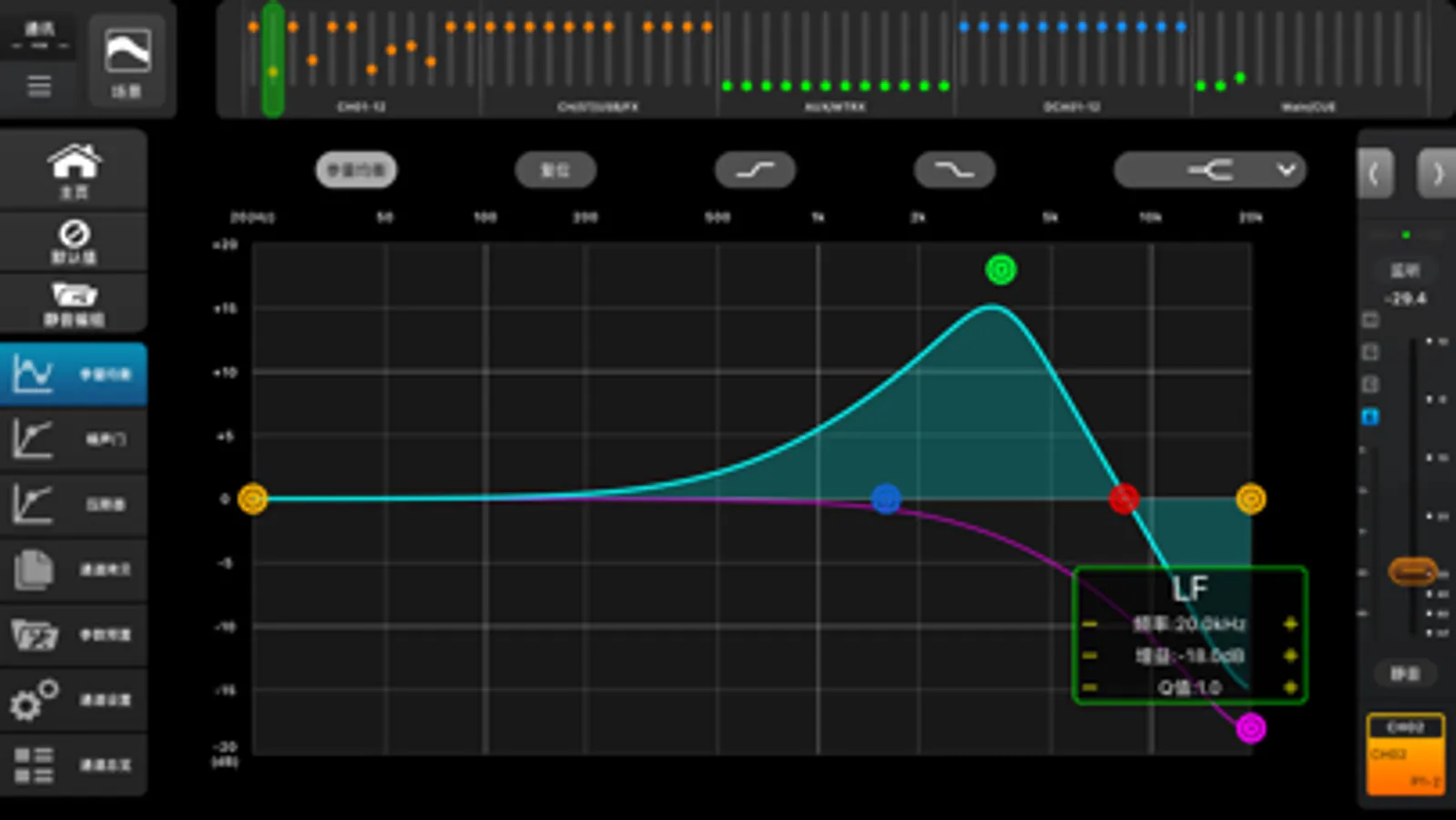Screen dimensions: 1456x820
Task: Click the green highlighted channel strip
Action: 272,59
